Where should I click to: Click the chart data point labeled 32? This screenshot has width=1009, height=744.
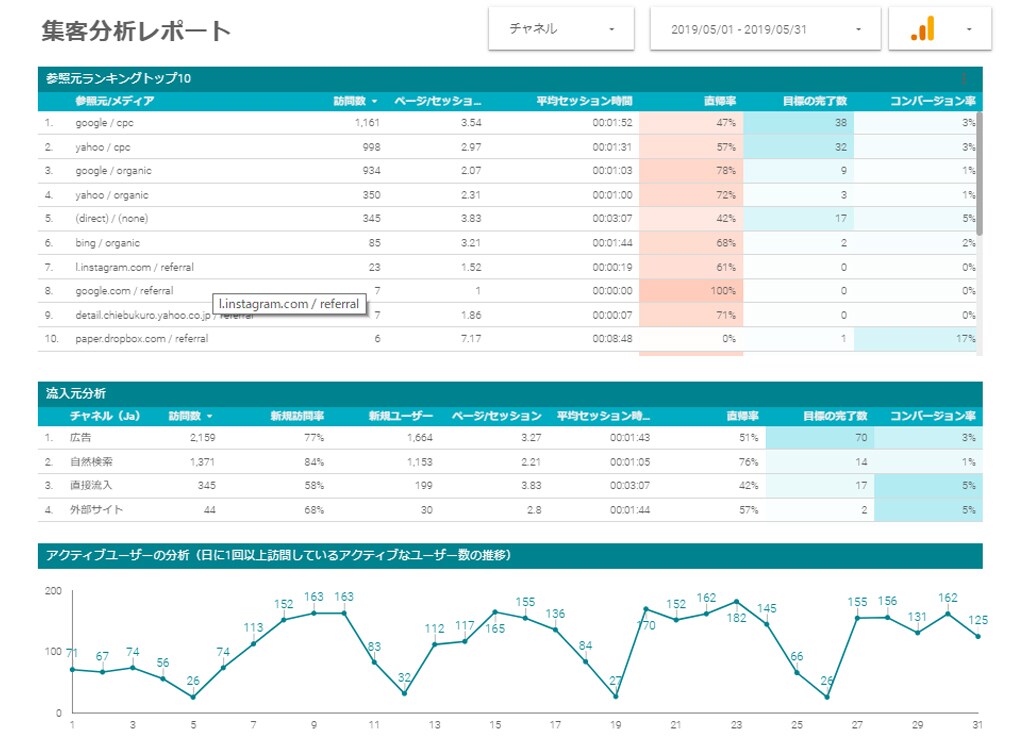(404, 693)
